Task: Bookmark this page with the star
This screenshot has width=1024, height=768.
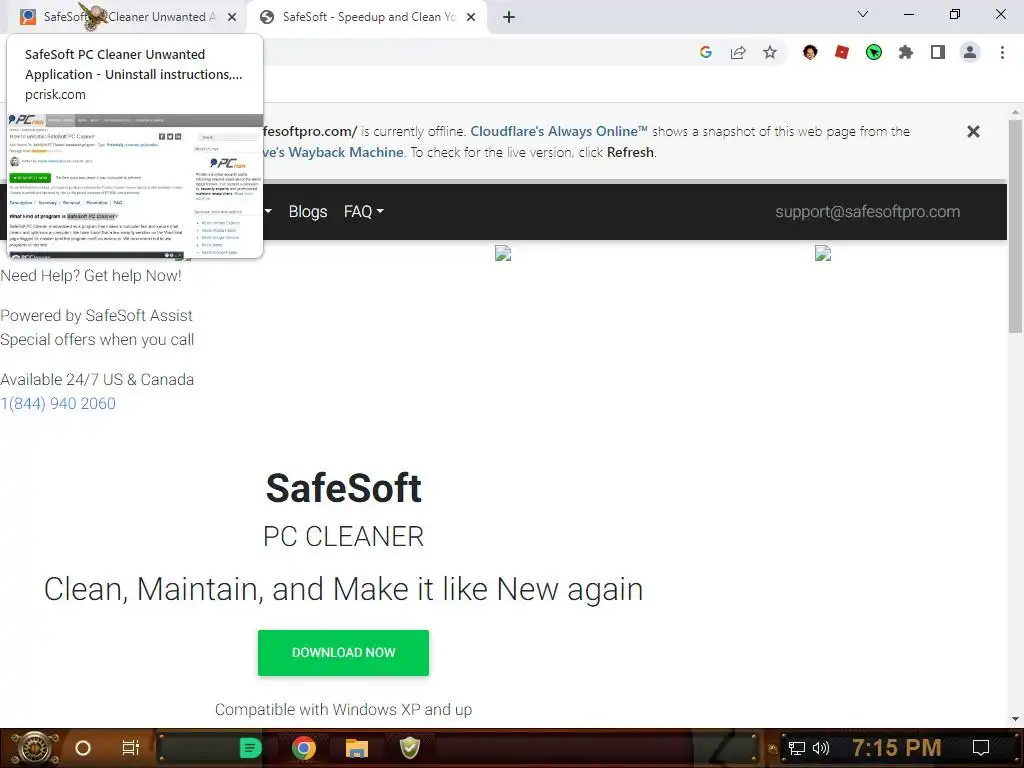Action: click(x=770, y=52)
